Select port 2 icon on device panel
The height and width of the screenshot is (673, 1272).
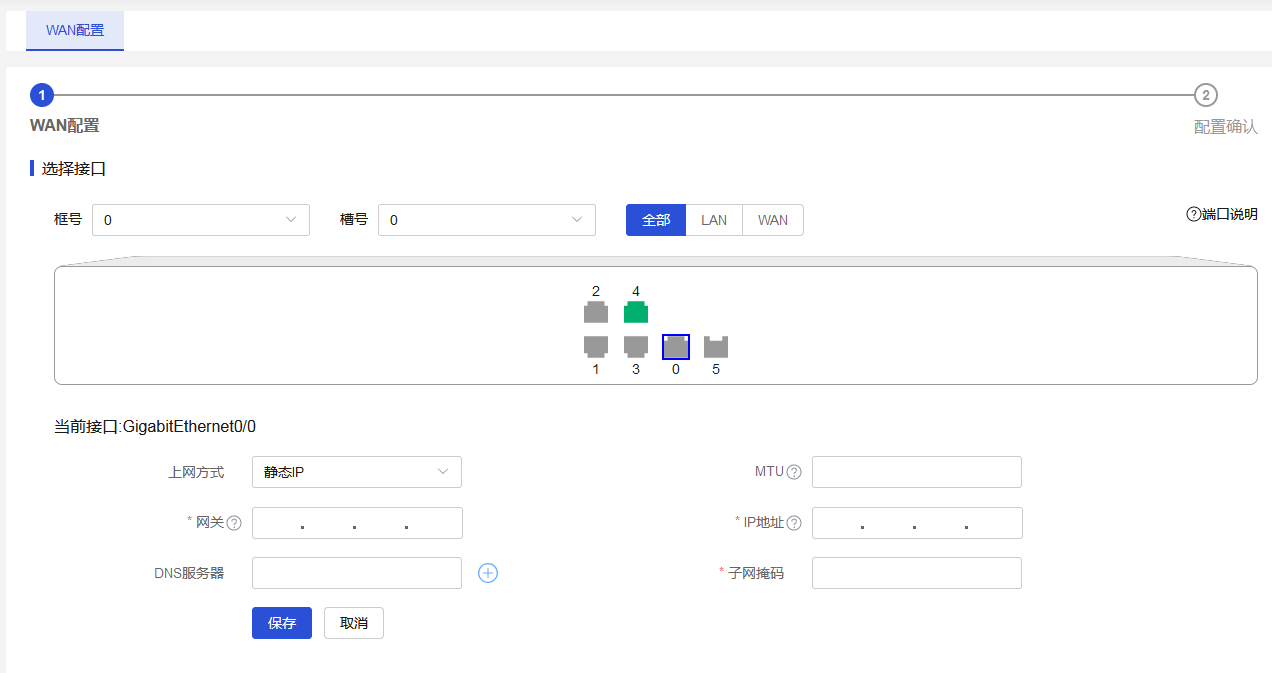tap(596, 313)
